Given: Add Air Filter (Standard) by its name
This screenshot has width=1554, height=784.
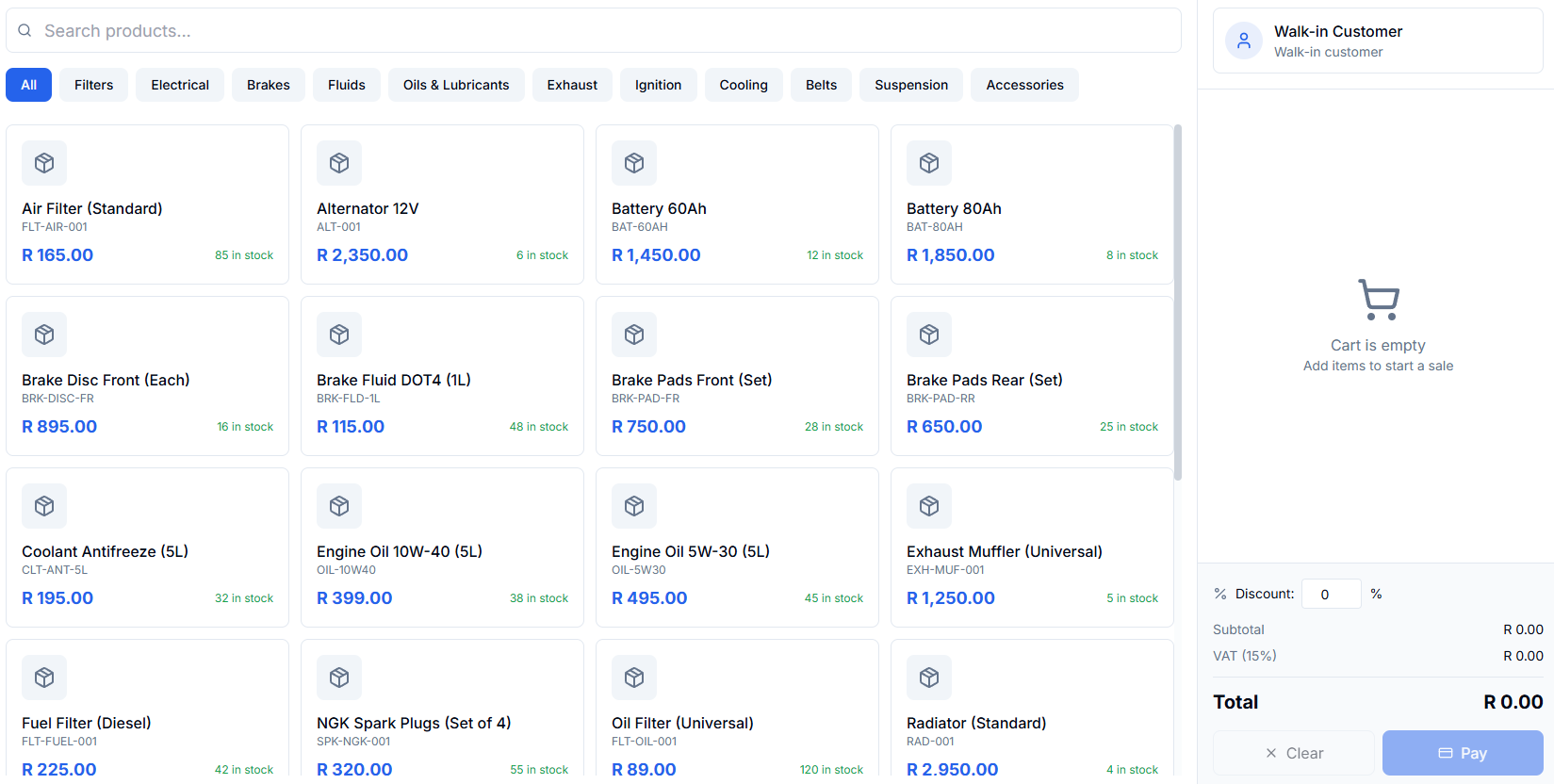Looking at the screenshot, I should 92,208.
